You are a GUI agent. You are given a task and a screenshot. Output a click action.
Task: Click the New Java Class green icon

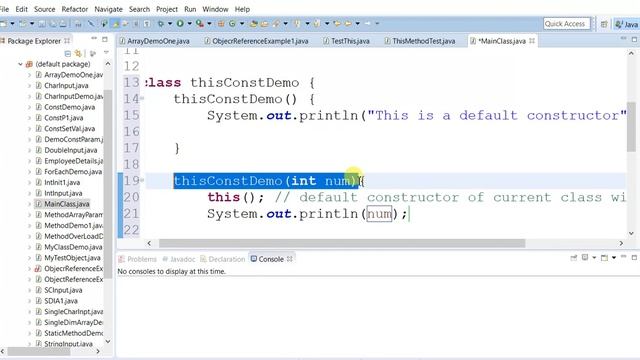click(x=232, y=24)
